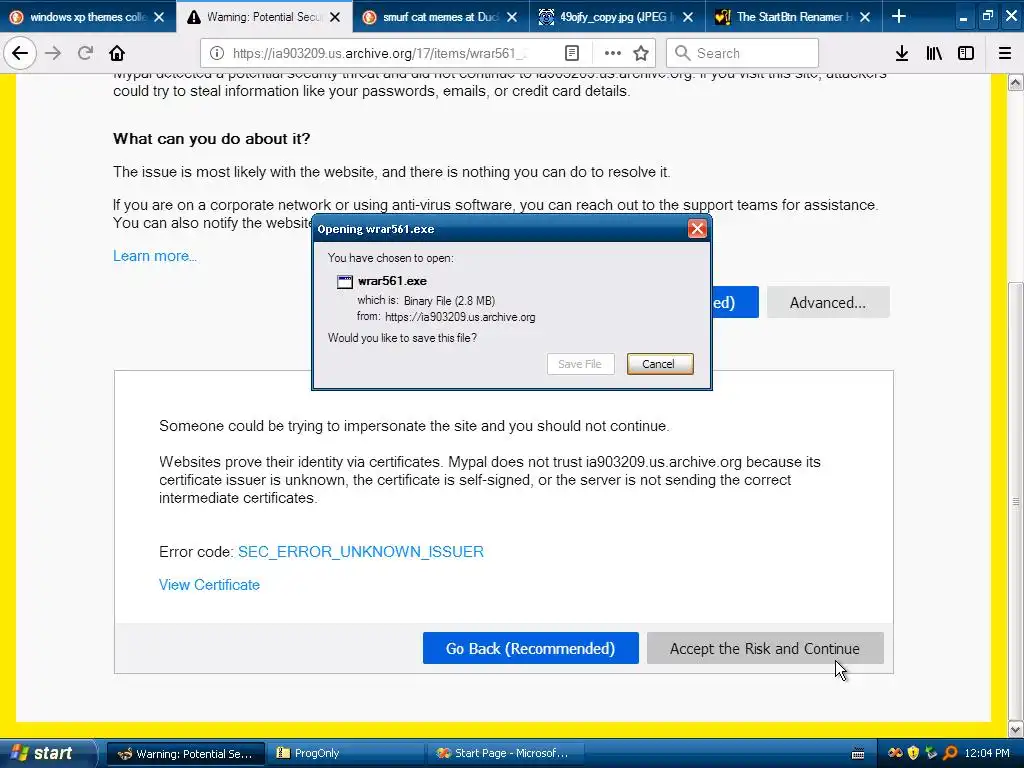
Task: Click the vertical scrollbar thumb
Action: [x=1016, y=500]
